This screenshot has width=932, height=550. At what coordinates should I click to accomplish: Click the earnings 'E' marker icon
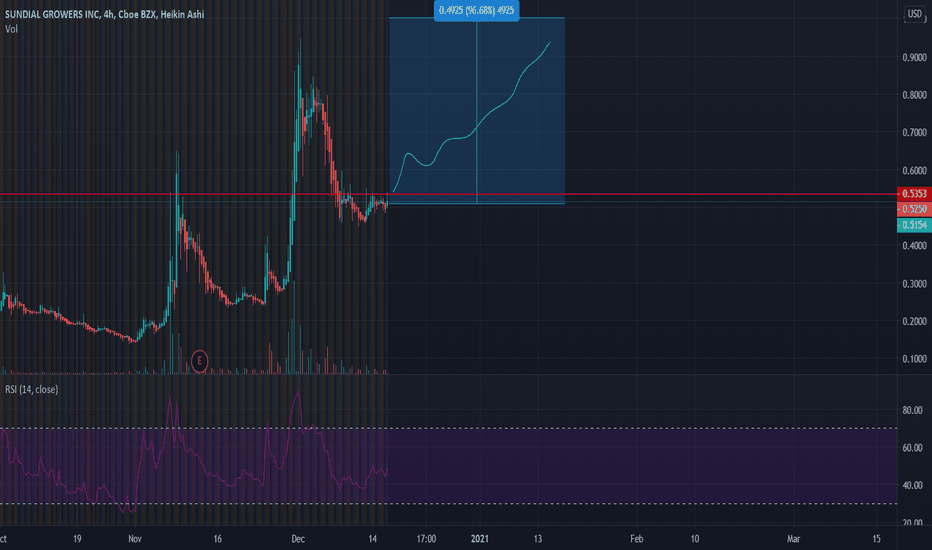click(200, 360)
